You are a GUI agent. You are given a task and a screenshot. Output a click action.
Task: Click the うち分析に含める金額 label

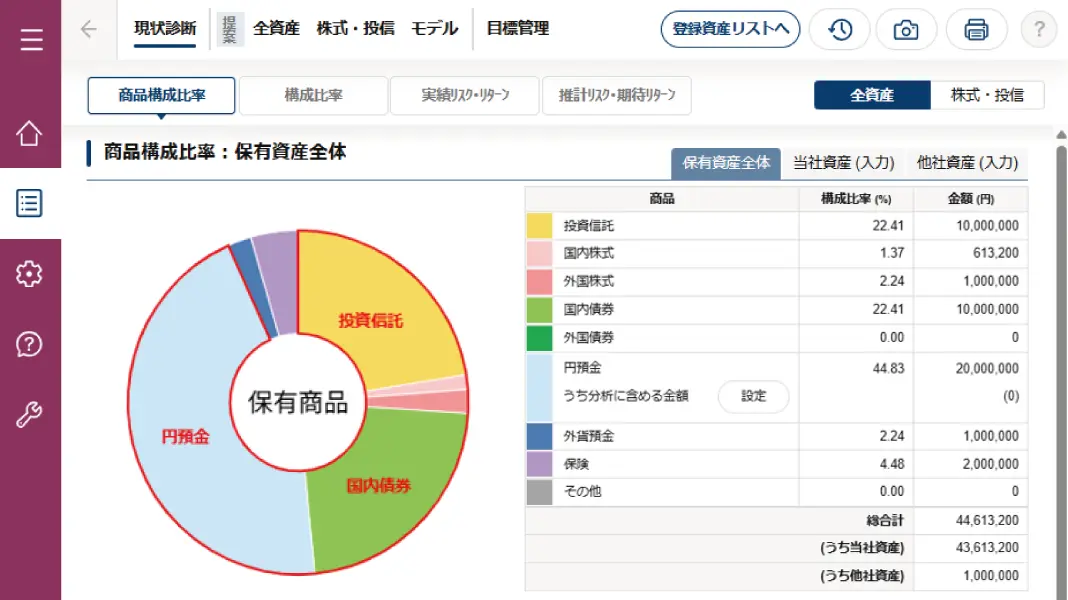pos(626,396)
